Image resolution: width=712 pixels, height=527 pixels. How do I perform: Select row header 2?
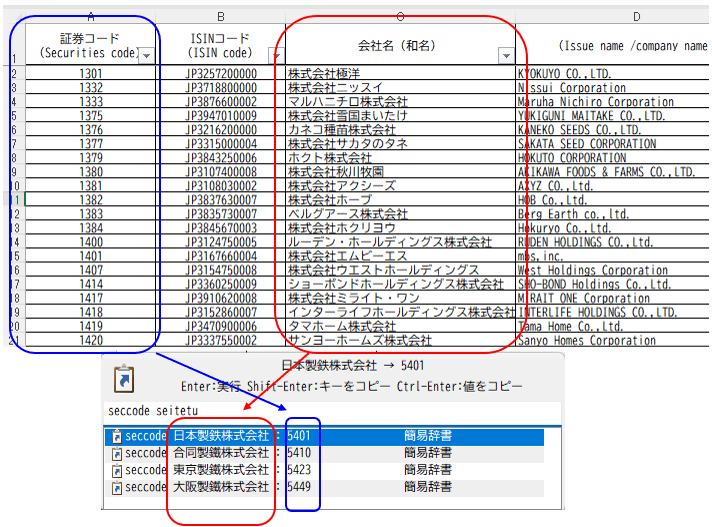point(15,74)
